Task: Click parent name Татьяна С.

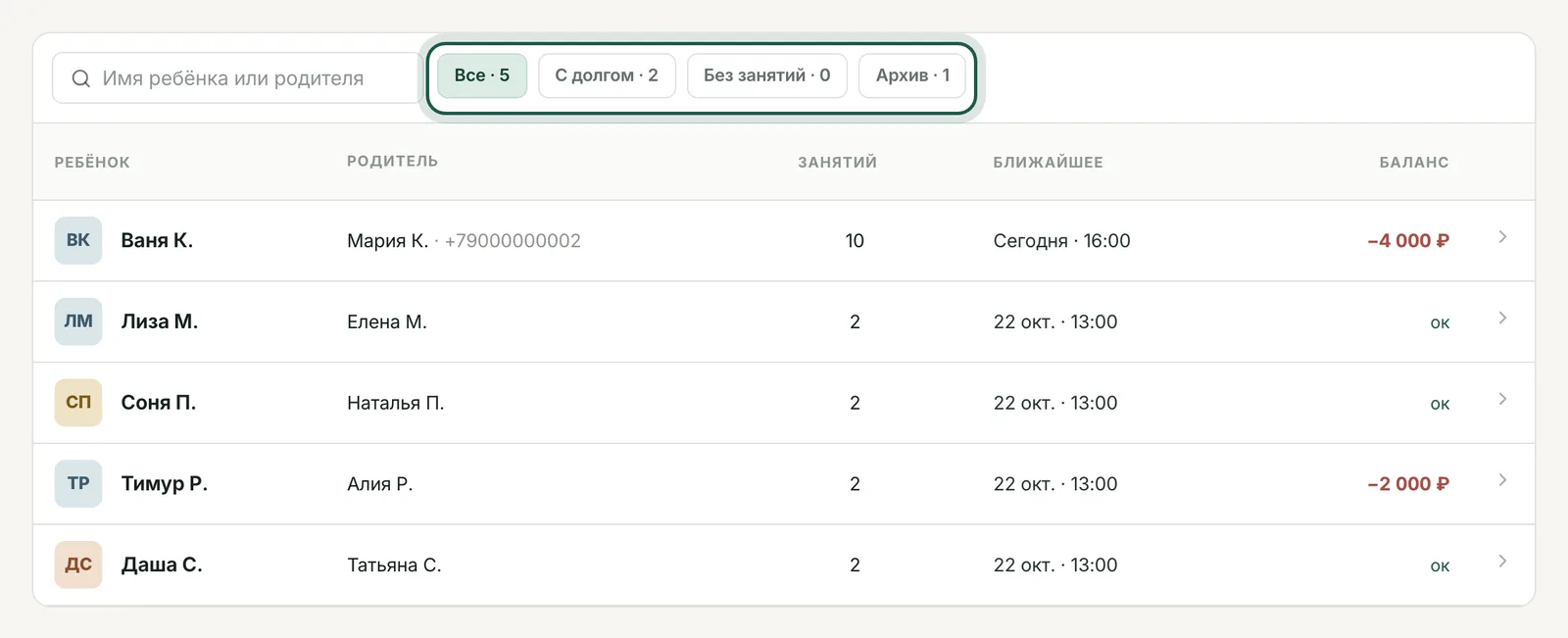Action: click(394, 565)
